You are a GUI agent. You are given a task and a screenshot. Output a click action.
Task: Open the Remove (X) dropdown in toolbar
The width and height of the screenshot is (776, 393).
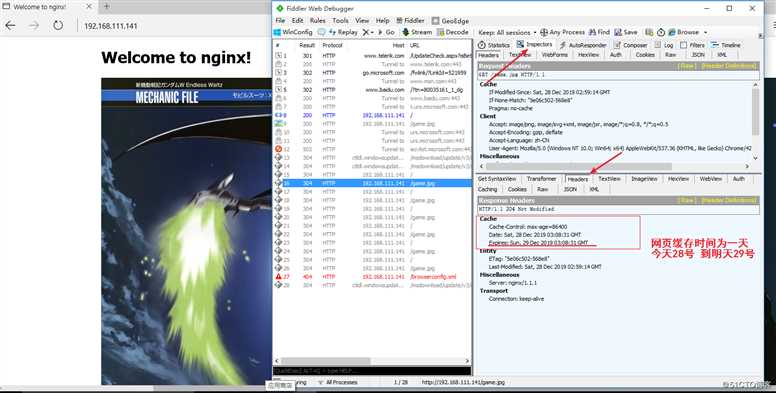(x=368, y=32)
